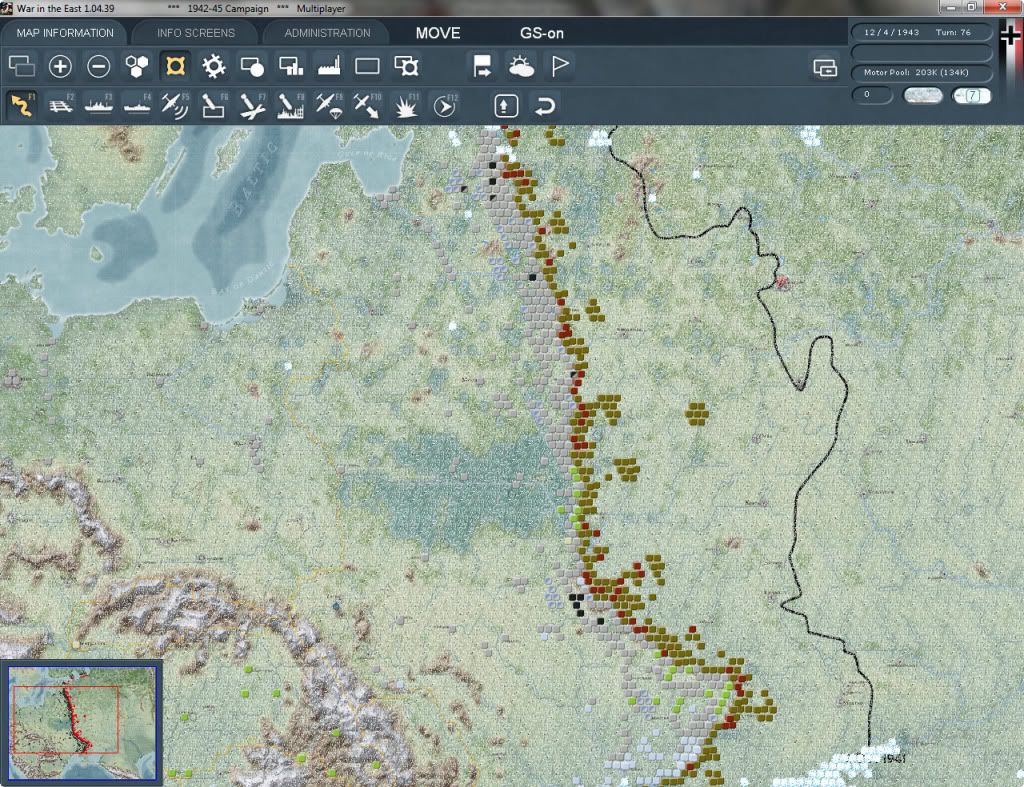This screenshot has width=1024, height=787.
Task: Click the screen-with-gear map information icon
Action: pyautogui.click(x=406, y=66)
